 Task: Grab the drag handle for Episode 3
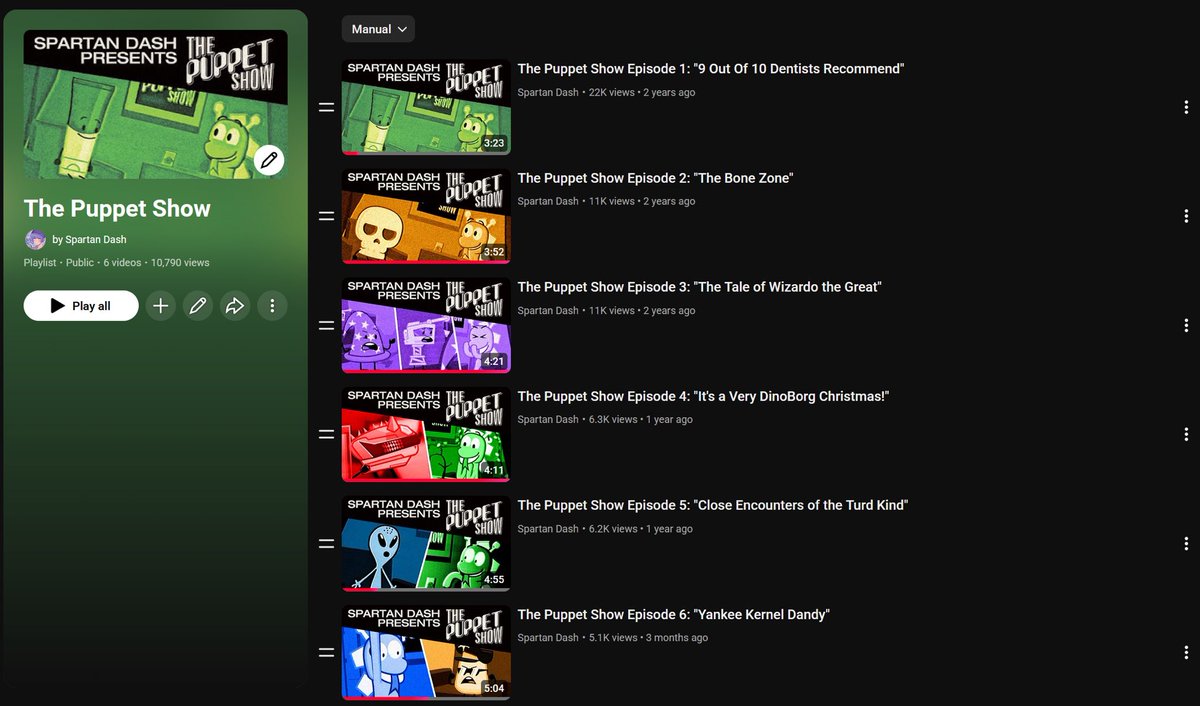coord(326,325)
